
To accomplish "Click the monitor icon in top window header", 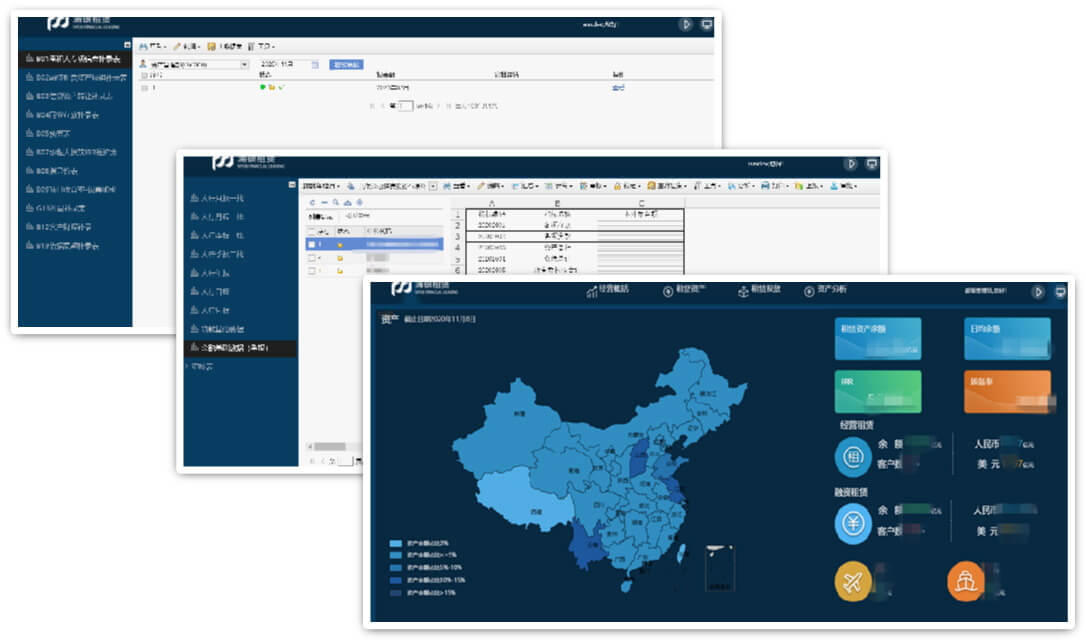I will tap(706, 25).
